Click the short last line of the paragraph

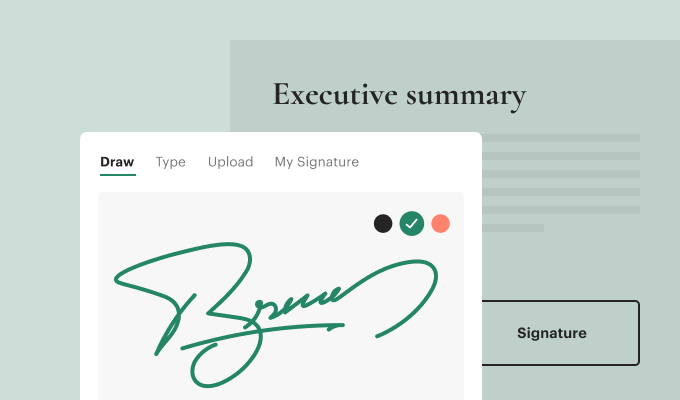coord(513,228)
